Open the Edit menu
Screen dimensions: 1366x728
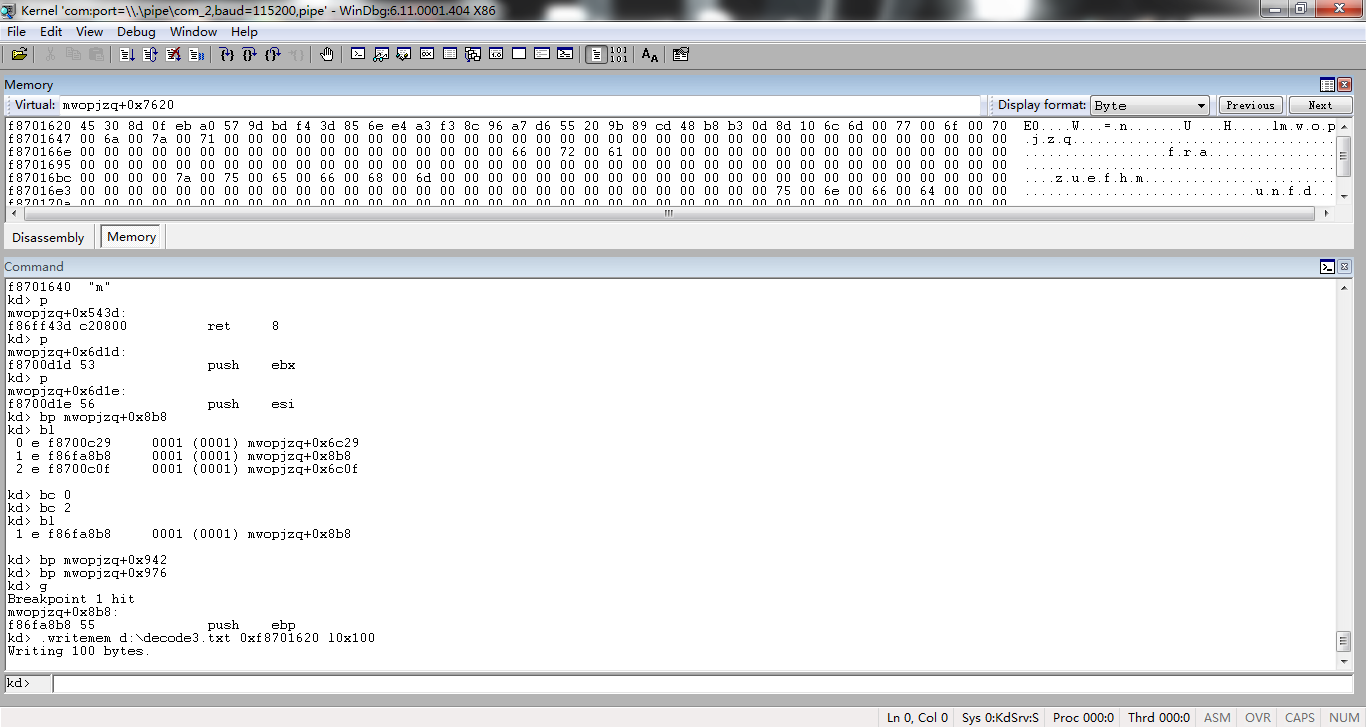[x=51, y=32]
